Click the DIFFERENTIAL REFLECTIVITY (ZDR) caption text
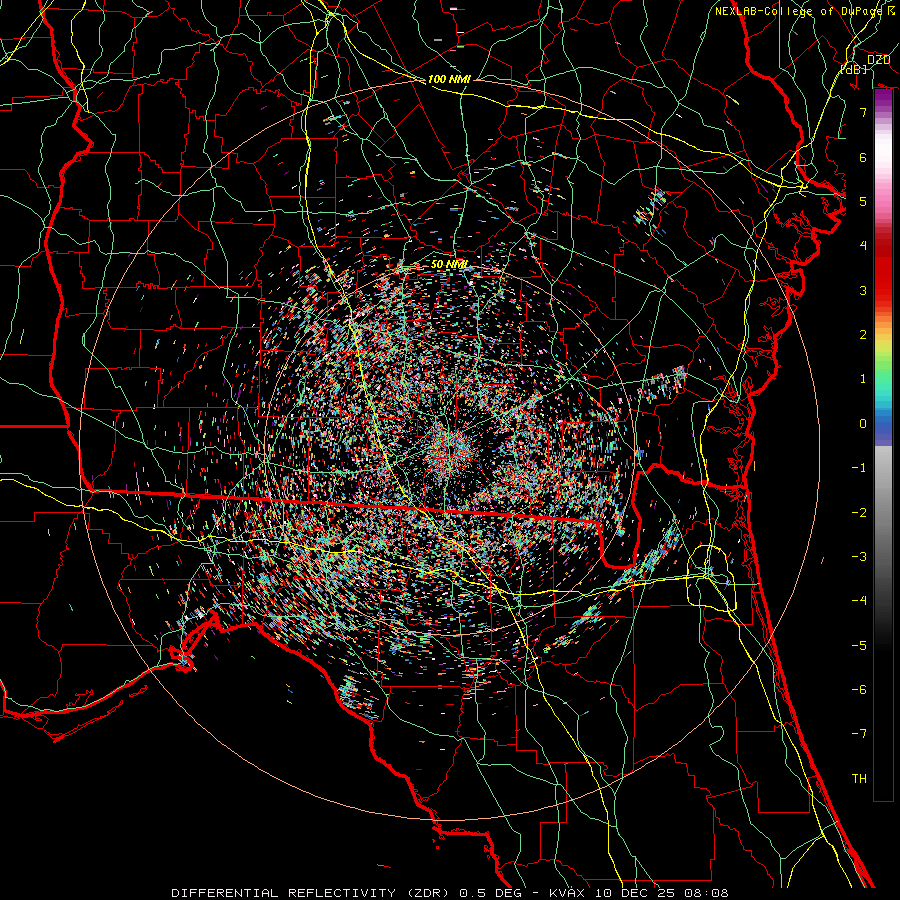The height and width of the screenshot is (900, 900). click(312, 893)
